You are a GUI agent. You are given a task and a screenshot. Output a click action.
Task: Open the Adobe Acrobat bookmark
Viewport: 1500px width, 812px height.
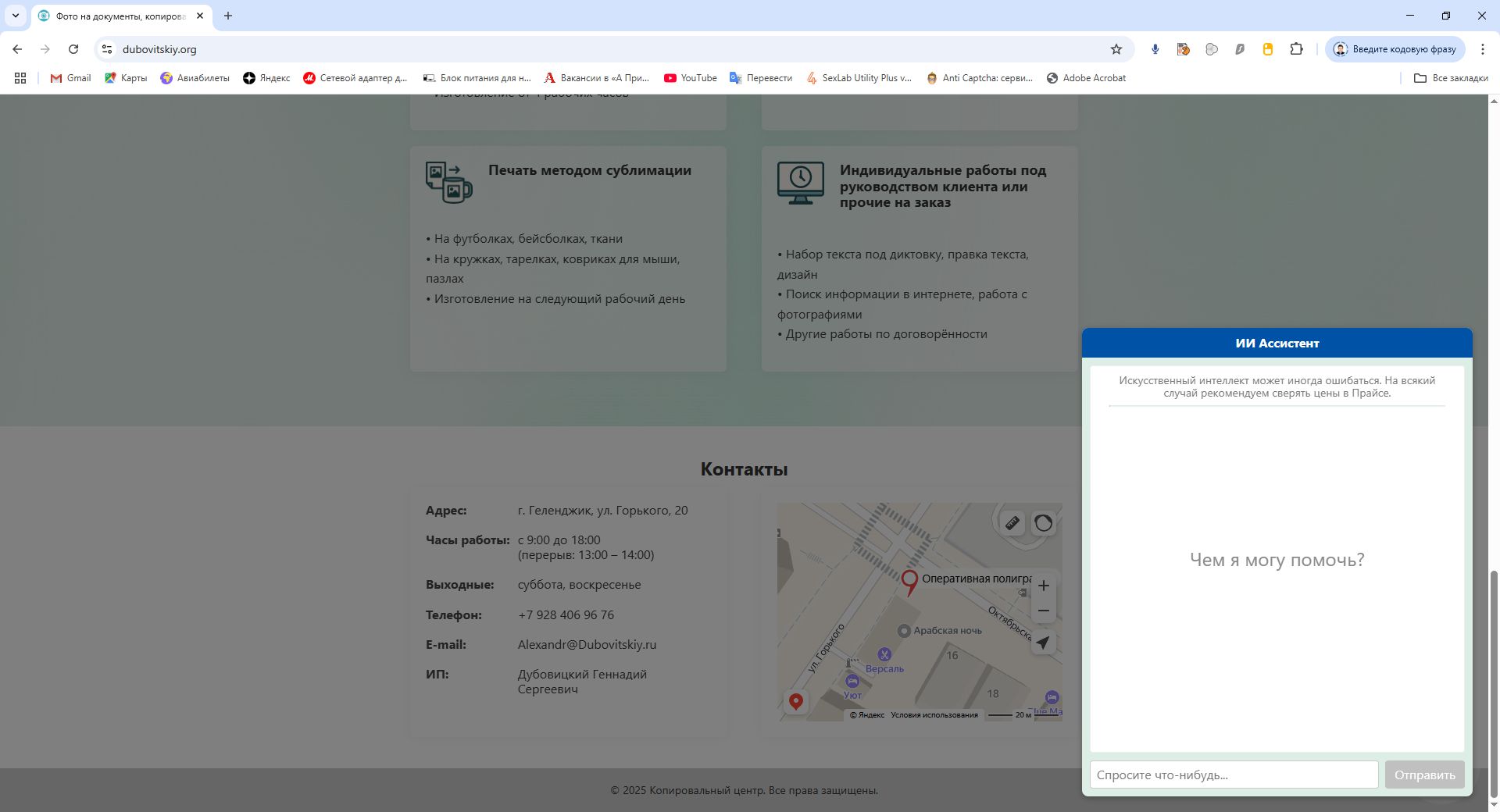(x=1087, y=78)
